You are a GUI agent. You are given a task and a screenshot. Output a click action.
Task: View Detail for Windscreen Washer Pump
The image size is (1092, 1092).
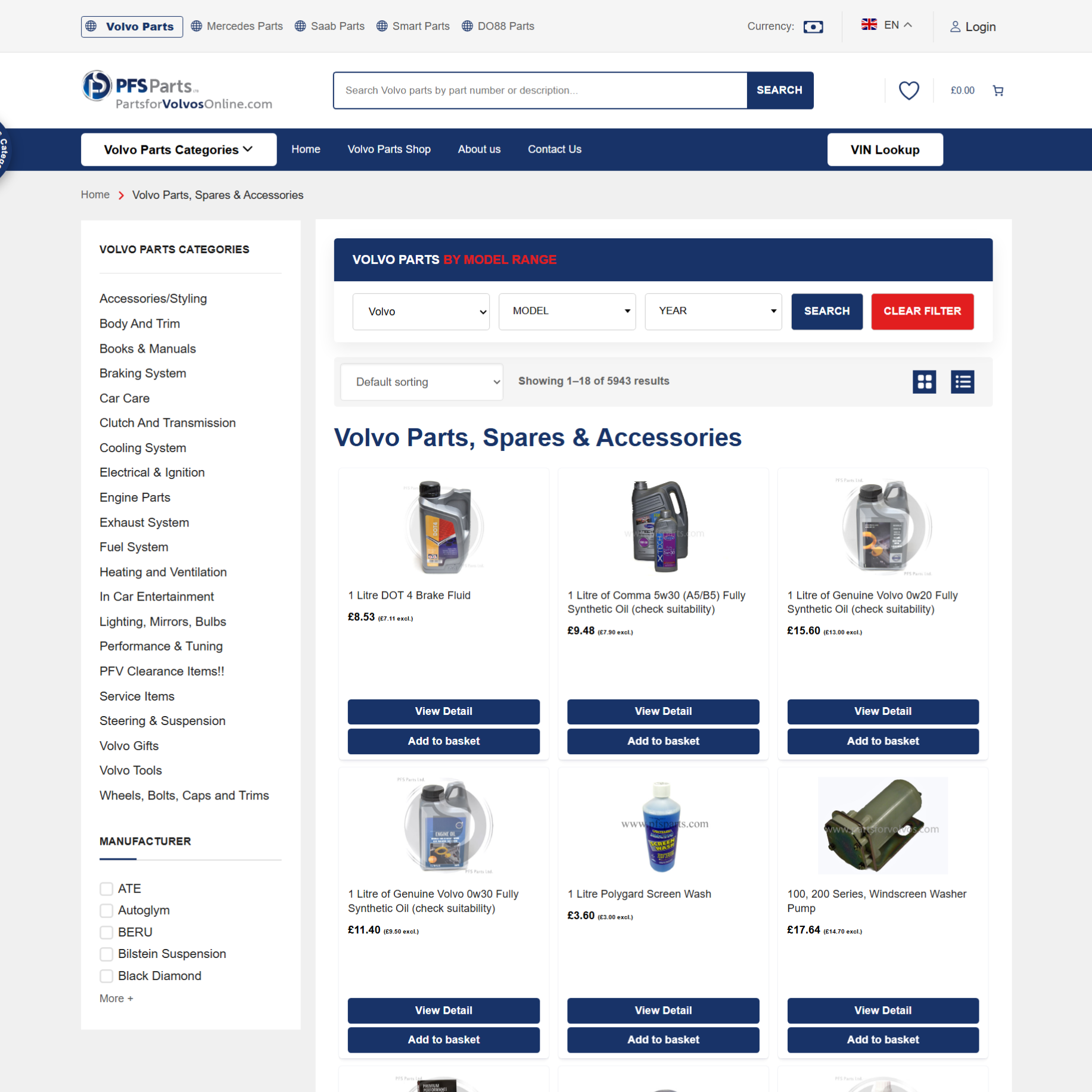(x=883, y=1010)
